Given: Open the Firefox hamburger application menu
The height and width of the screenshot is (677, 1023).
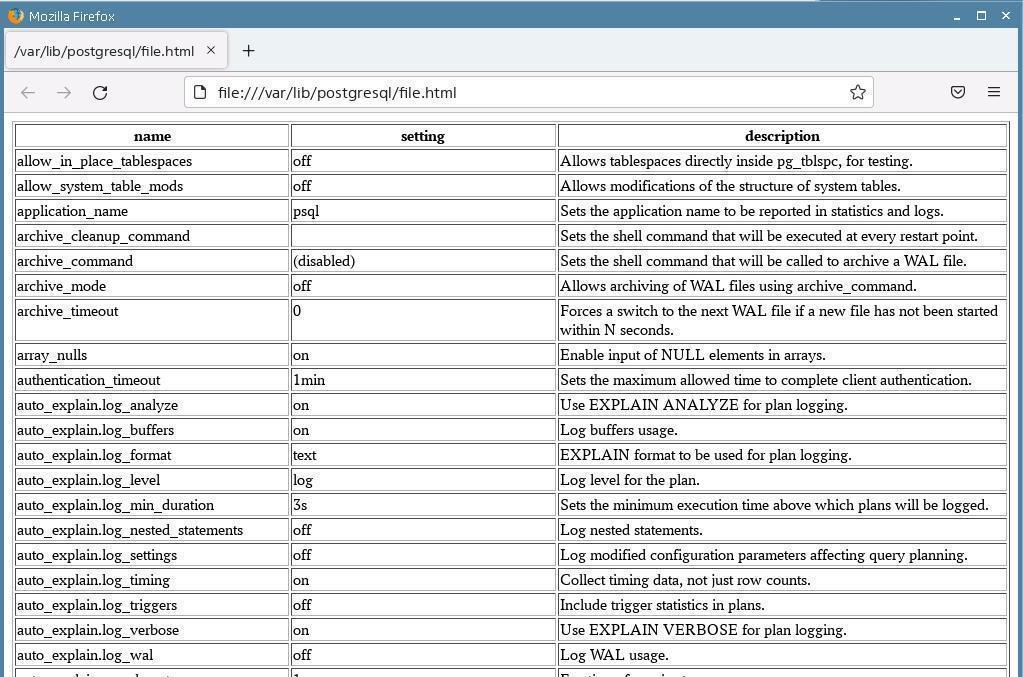Looking at the screenshot, I should point(993,92).
